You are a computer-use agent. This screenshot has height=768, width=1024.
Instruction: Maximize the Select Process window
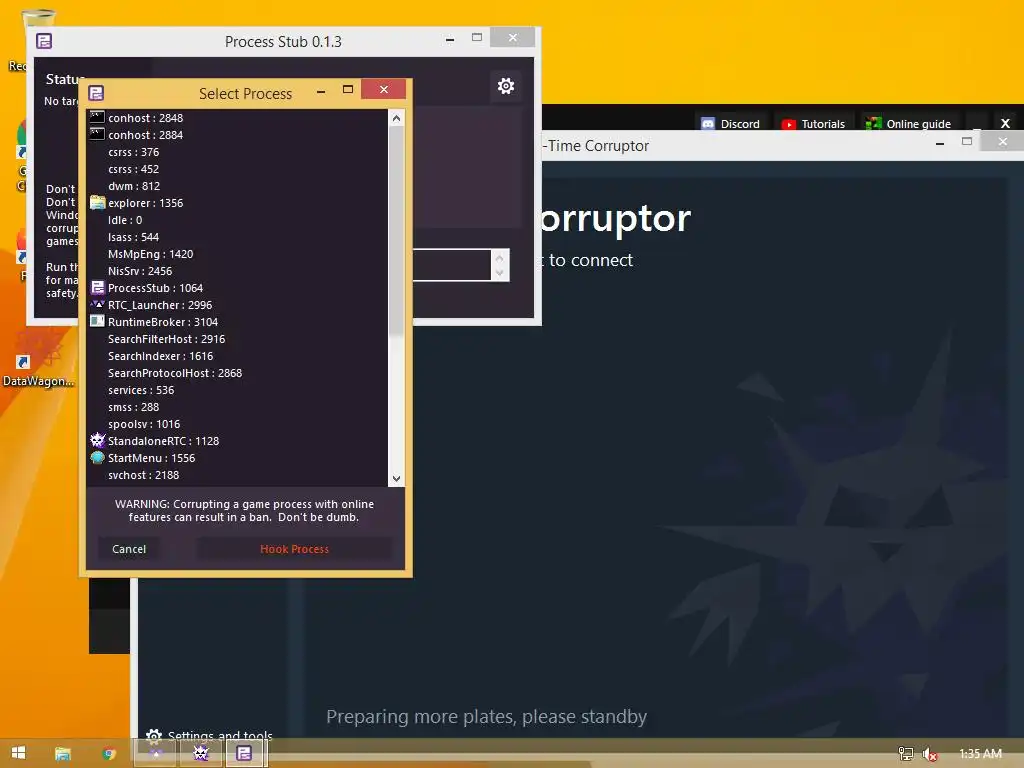tap(348, 89)
